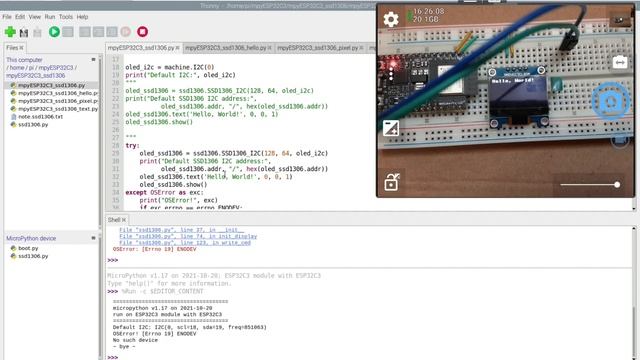The image size is (640, 360).
Task: Open camera settings via the gear icon
Action: [x=391, y=19]
